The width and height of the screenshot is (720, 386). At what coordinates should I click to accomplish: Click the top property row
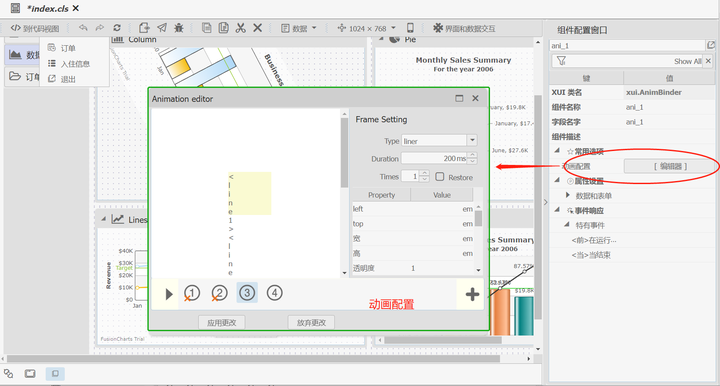(413, 224)
